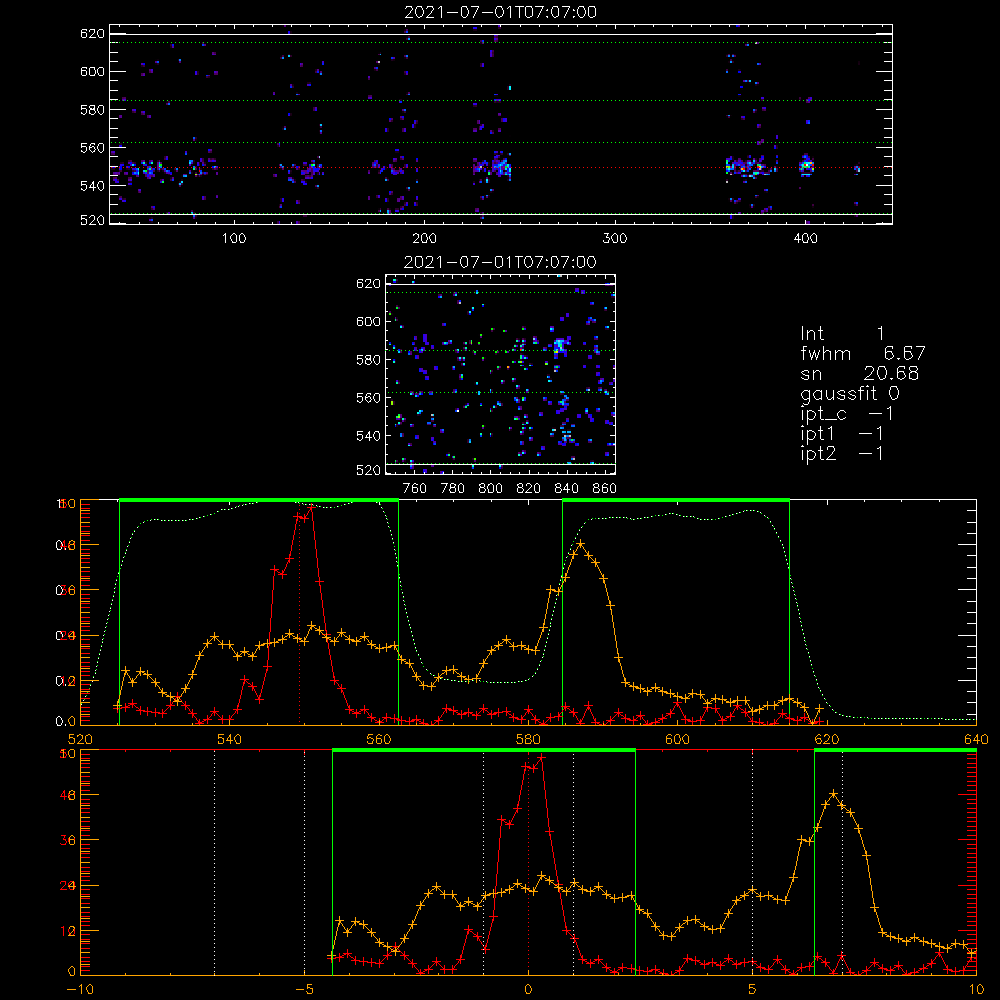Click y-axis label 540 of the wide top image
The image size is (1000, 1000).
point(92,186)
